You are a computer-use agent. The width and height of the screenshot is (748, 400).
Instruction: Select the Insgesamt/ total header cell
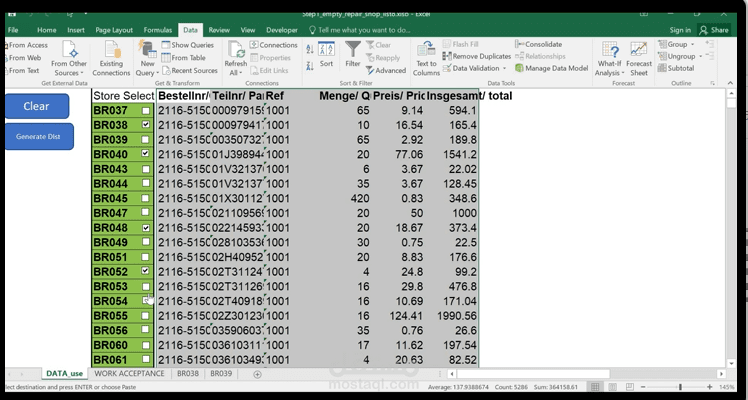click(x=452, y=96)
